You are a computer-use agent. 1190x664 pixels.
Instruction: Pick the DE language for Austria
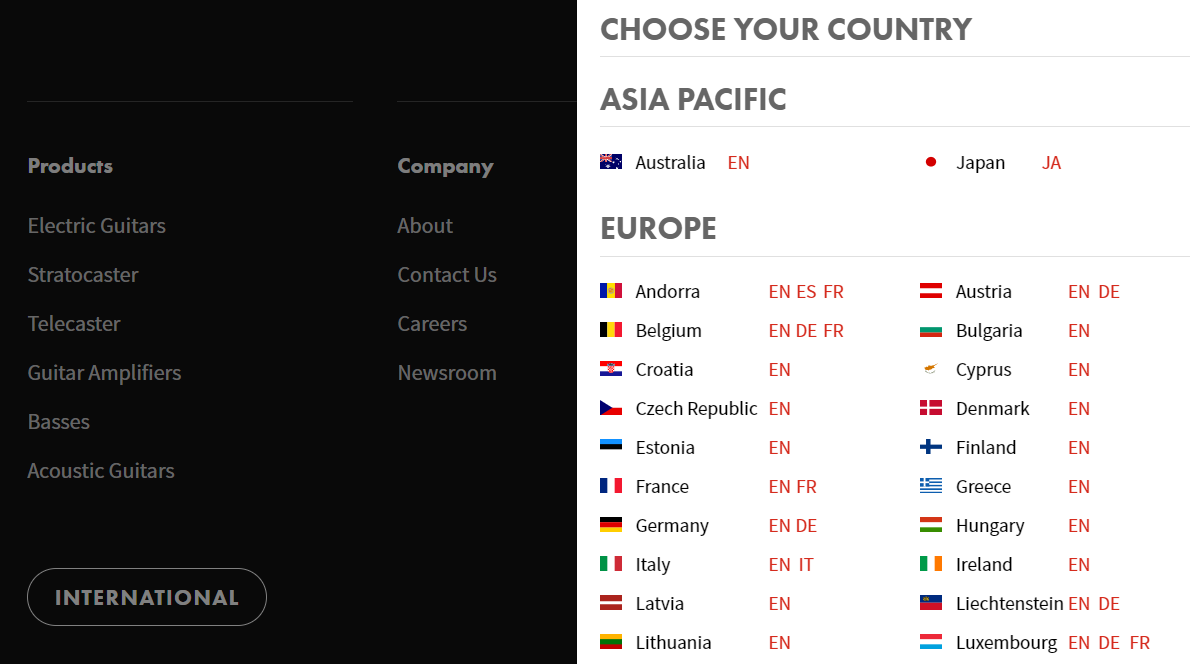1109,291
